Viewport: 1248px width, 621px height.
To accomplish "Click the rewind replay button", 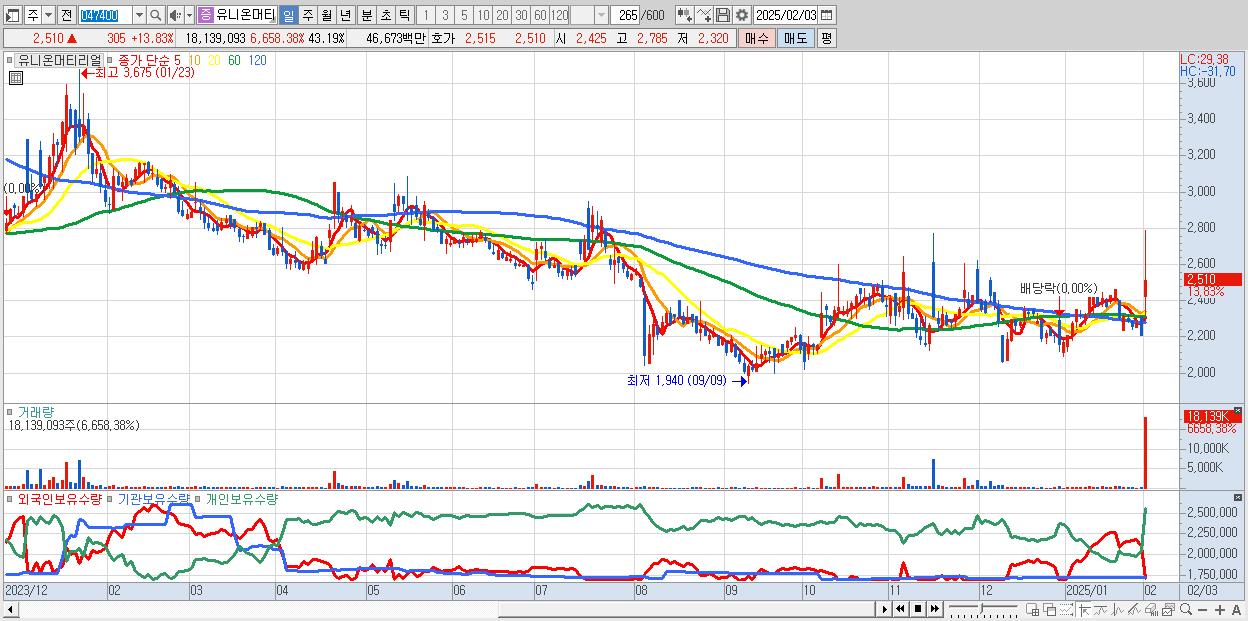I will 900,609.
